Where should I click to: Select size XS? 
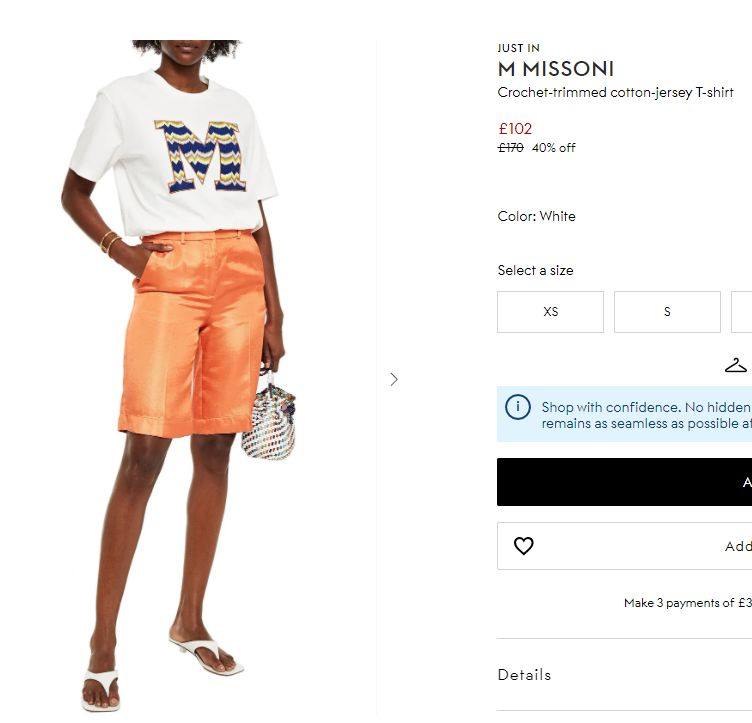pyautogui.click(x=550, y=312)
